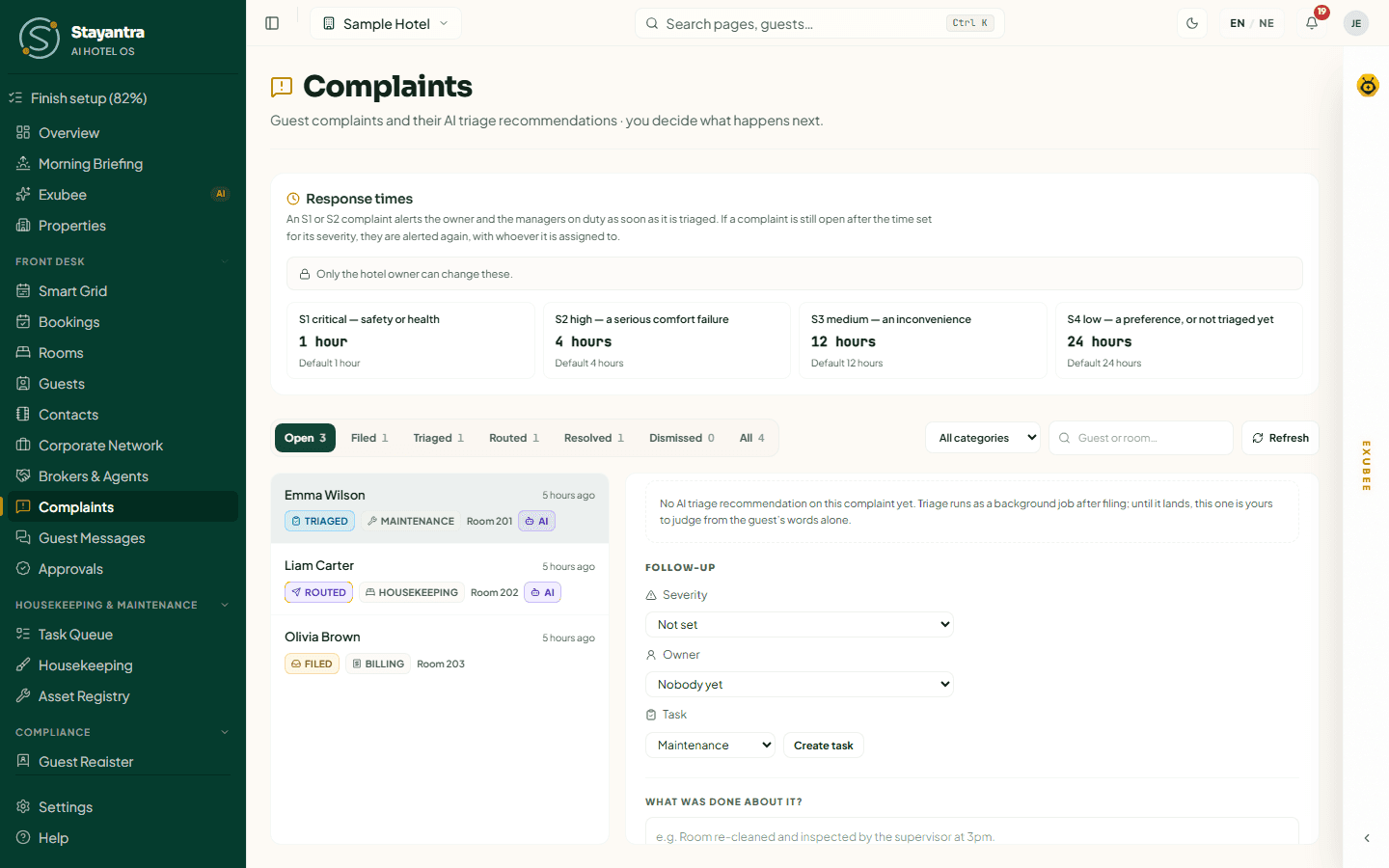Screen dimensions: 1389x868
Task: Switch to the Triaged tab
Action: (439, 438)
